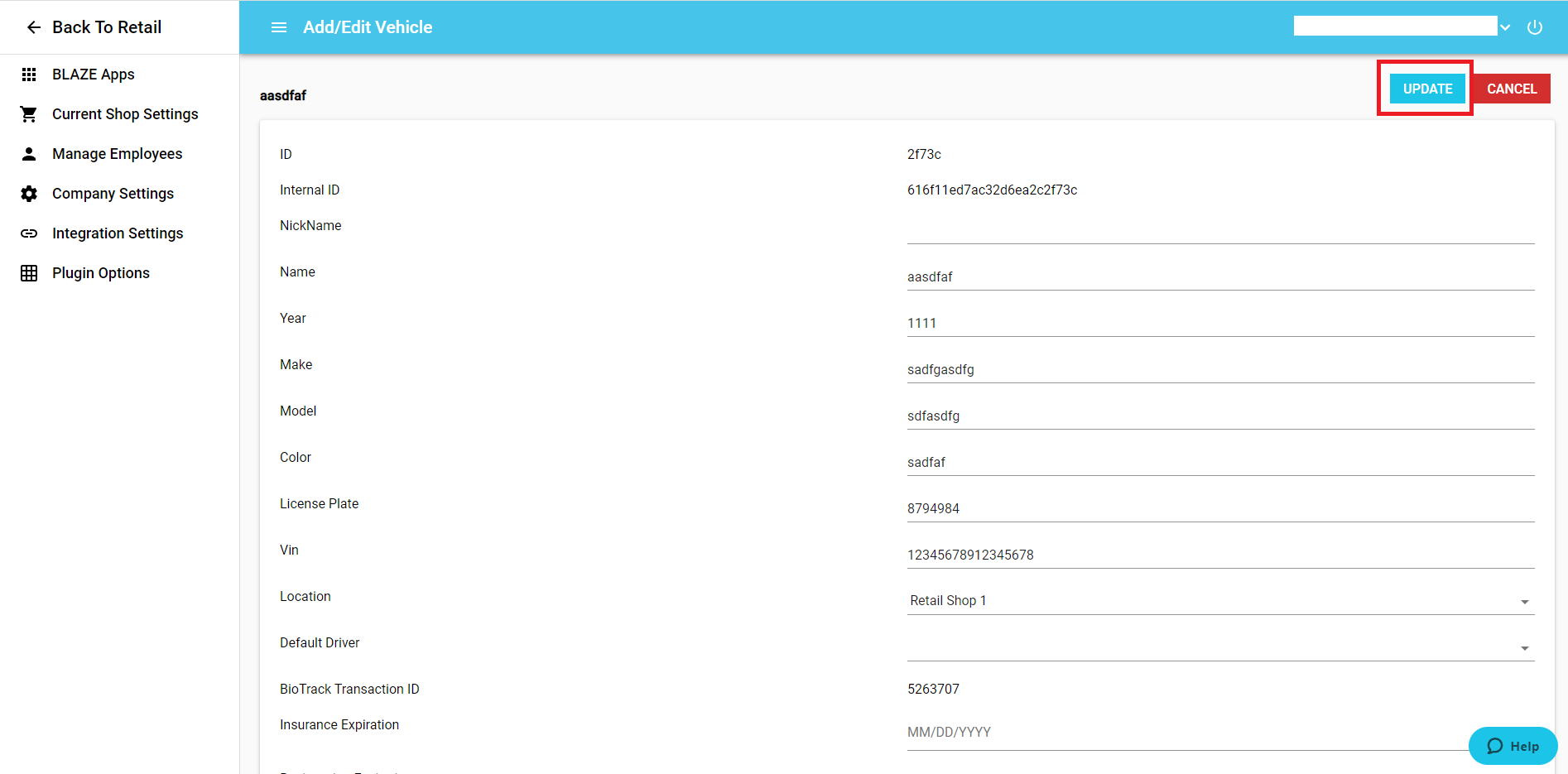Screen dimensions: 1568x774
Task: Expand the account dropdown in header
Action: point(1504,27)
